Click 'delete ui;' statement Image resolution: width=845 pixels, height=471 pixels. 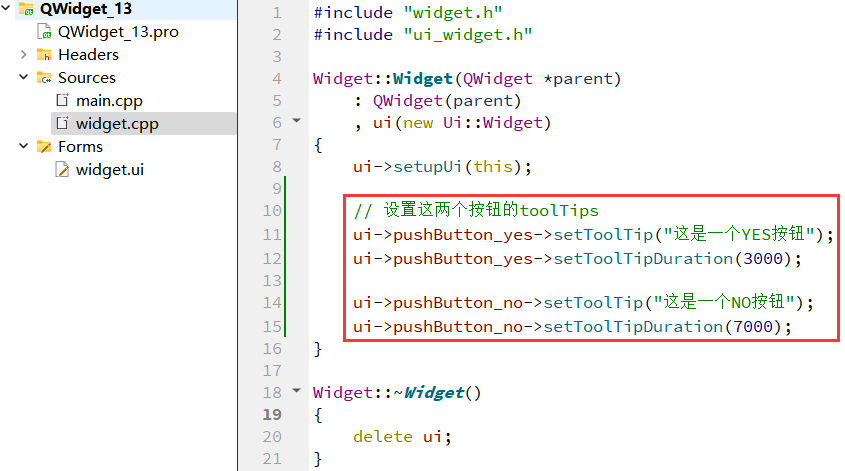402,437
